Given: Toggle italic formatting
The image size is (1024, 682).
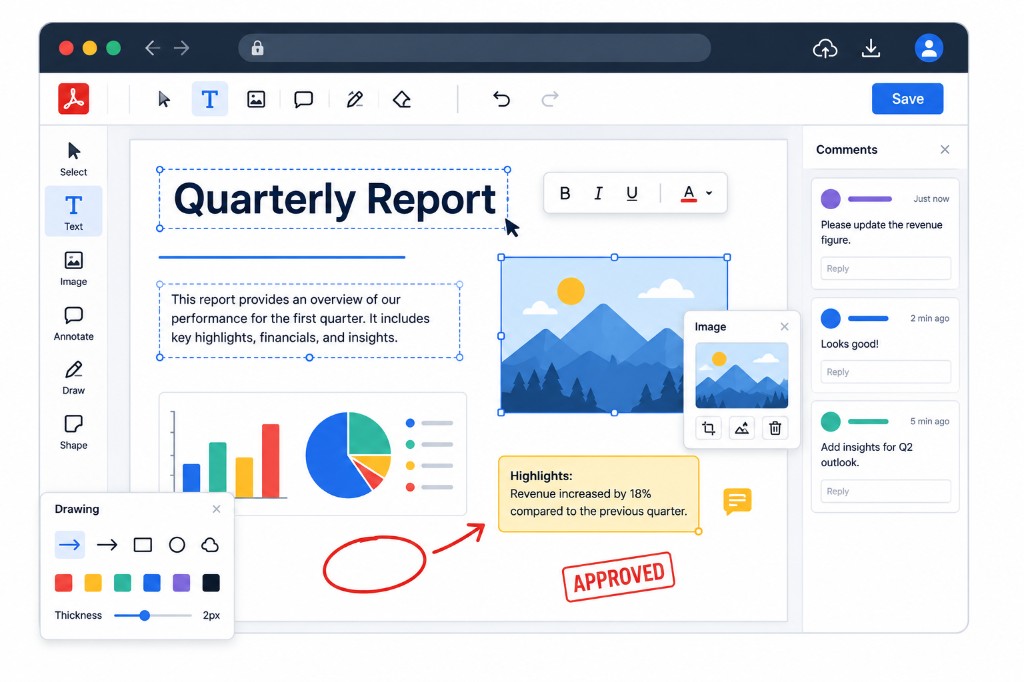Looking at the screenshot, I should (x=598, y=193).
